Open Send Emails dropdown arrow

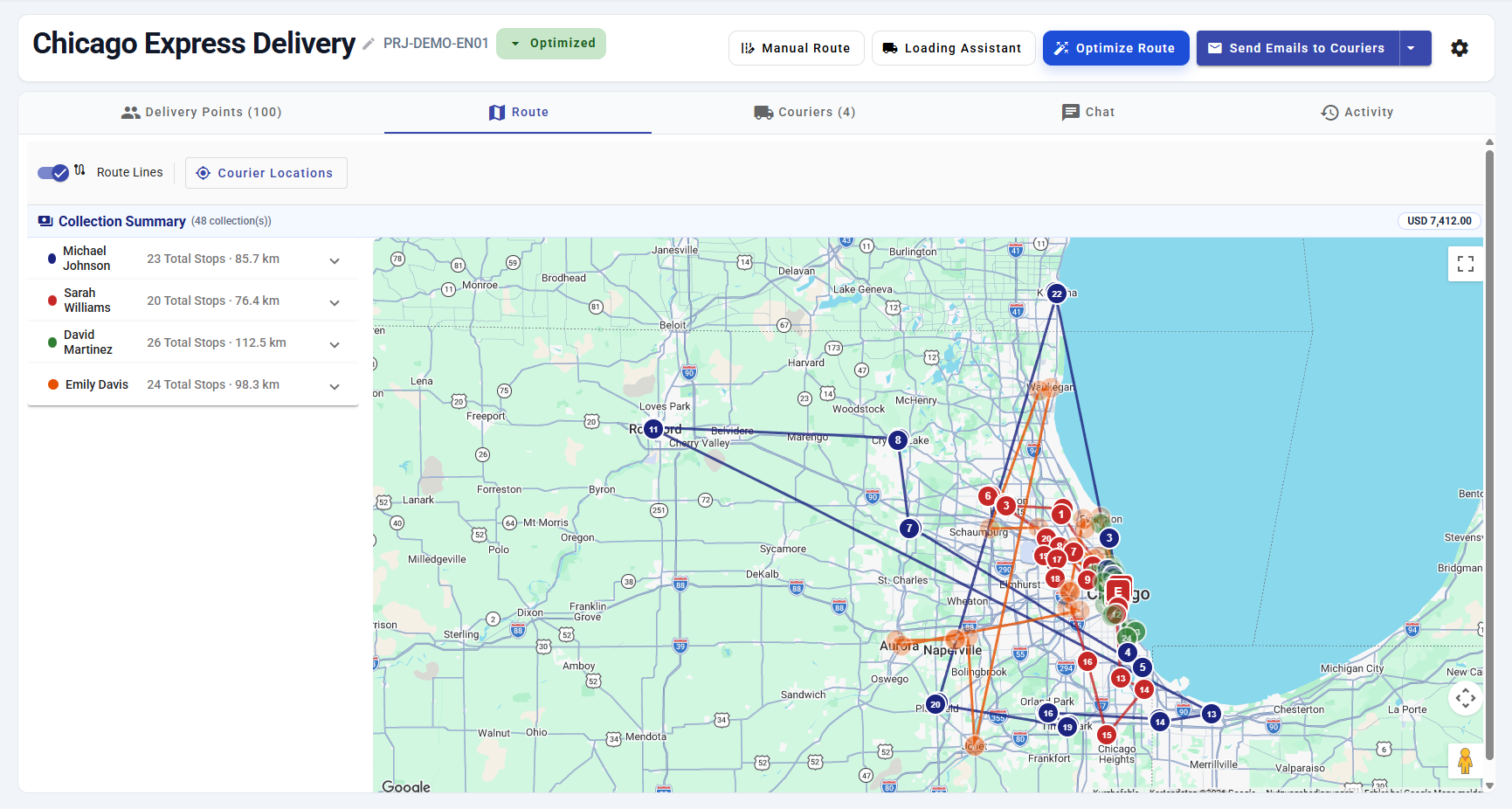coord(1414,48)
